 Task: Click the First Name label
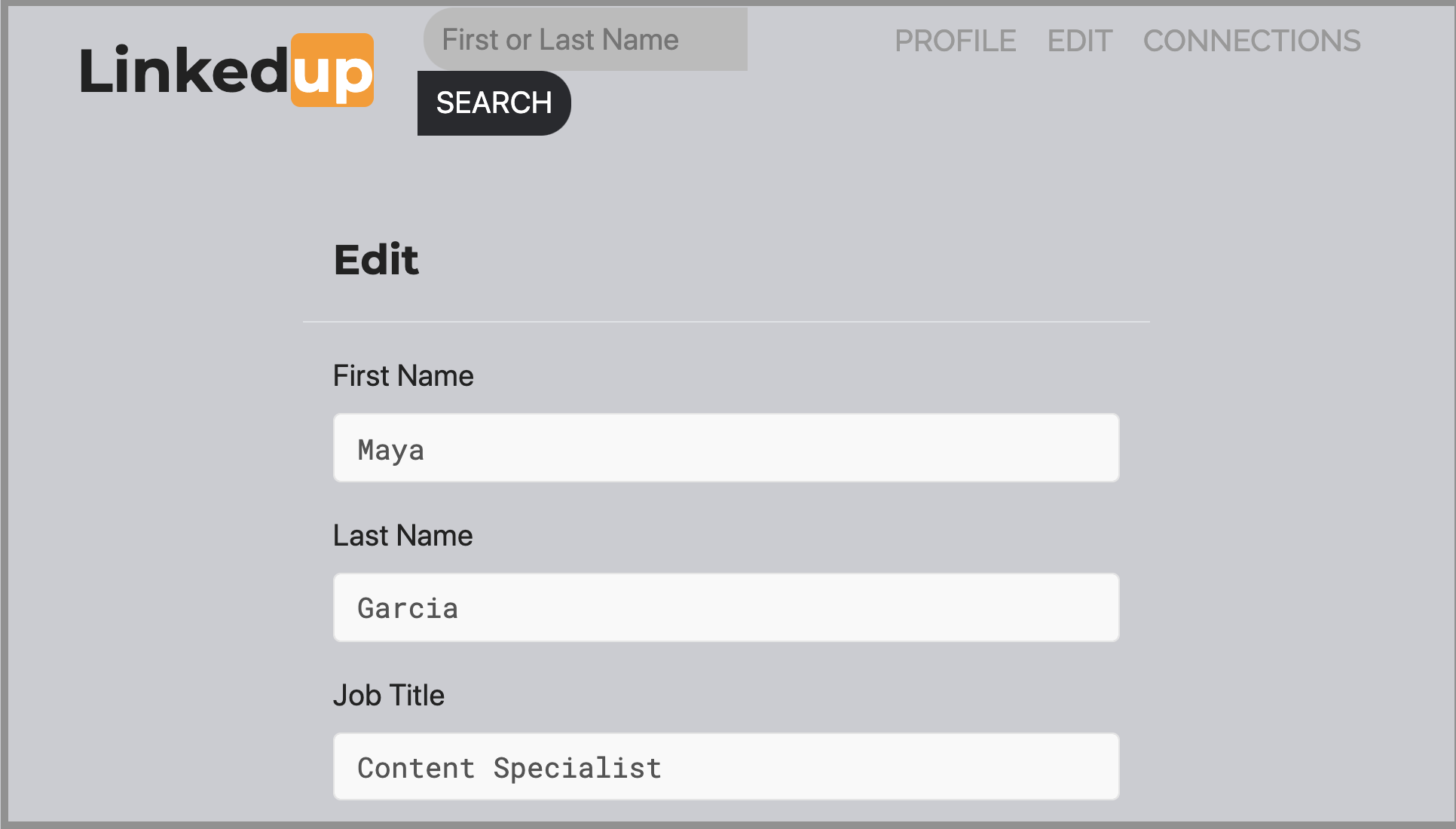click(x=404, y=375)
